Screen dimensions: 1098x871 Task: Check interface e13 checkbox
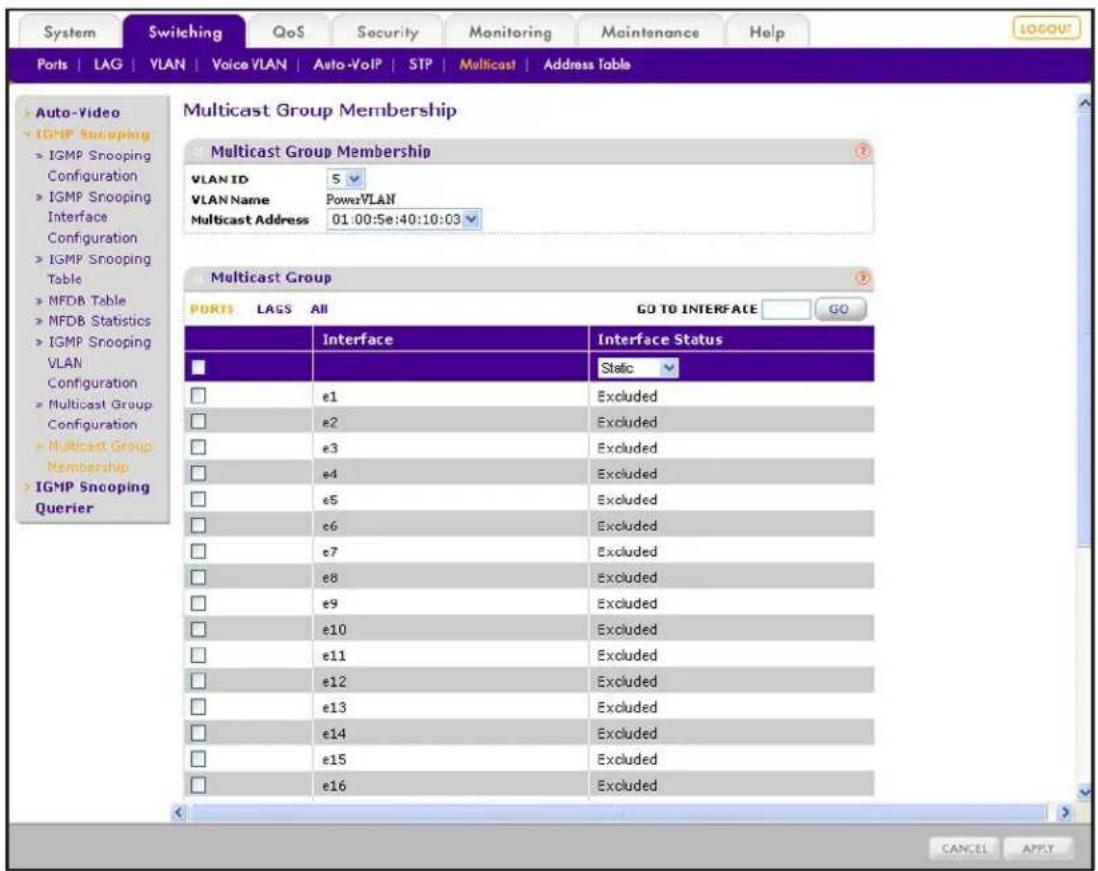click(x=198, y=706)
